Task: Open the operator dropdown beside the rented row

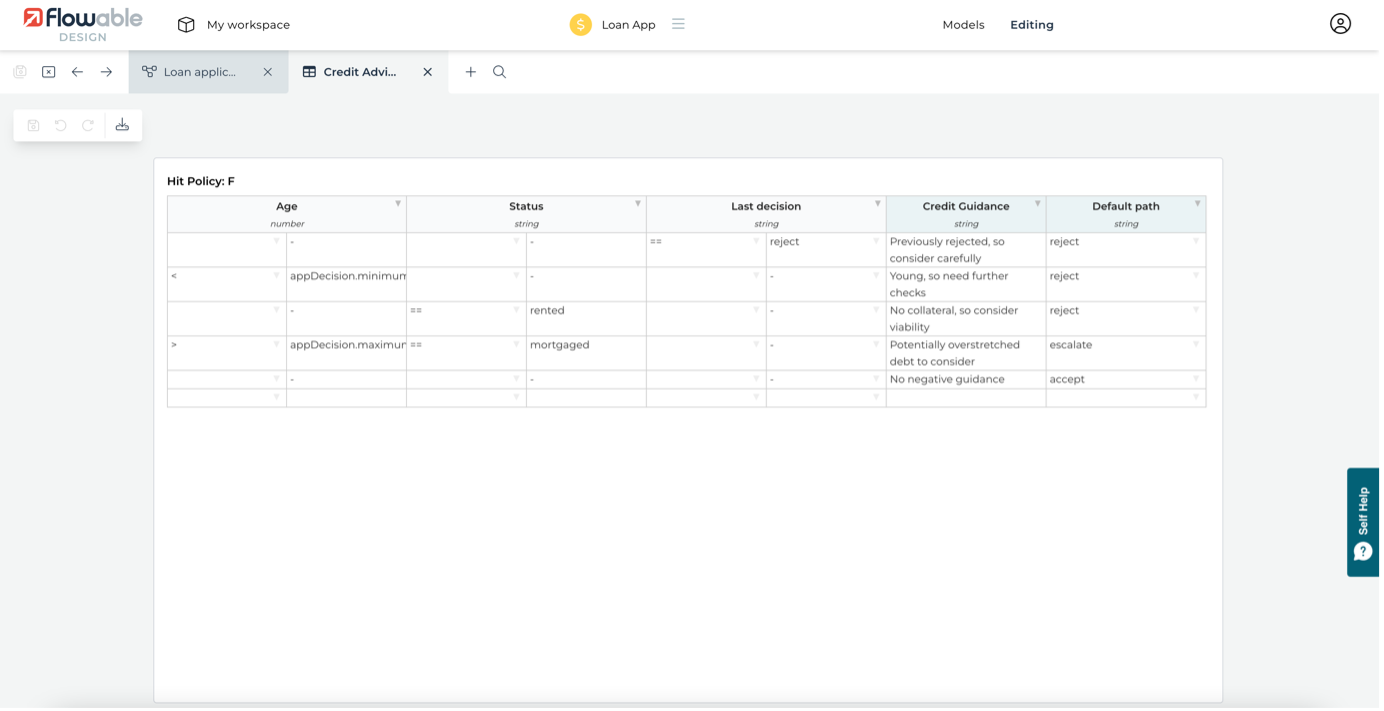Action: (517, 310)
